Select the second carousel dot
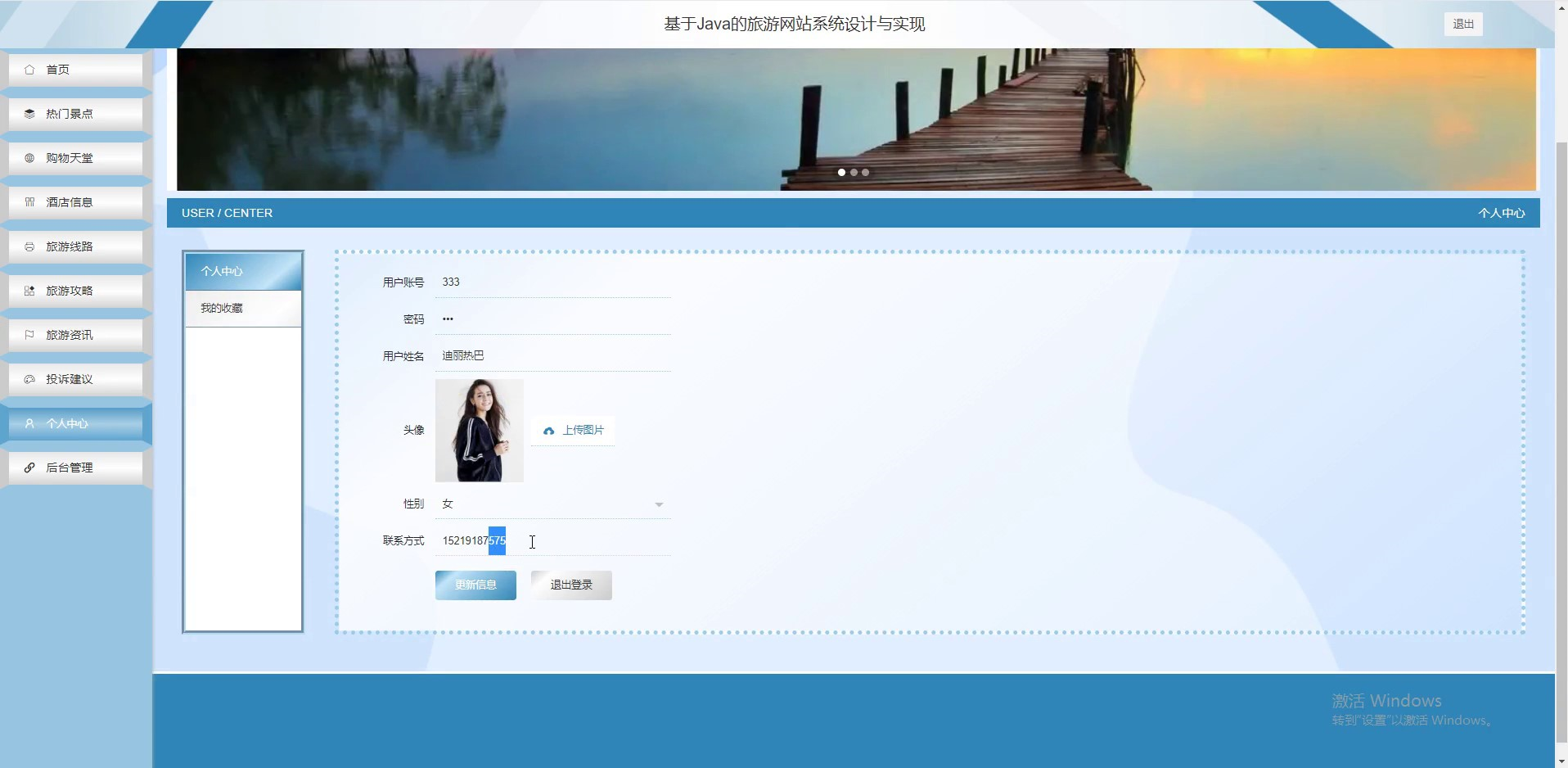This screenshot has height=768, width=1568. tap(854, 173)
